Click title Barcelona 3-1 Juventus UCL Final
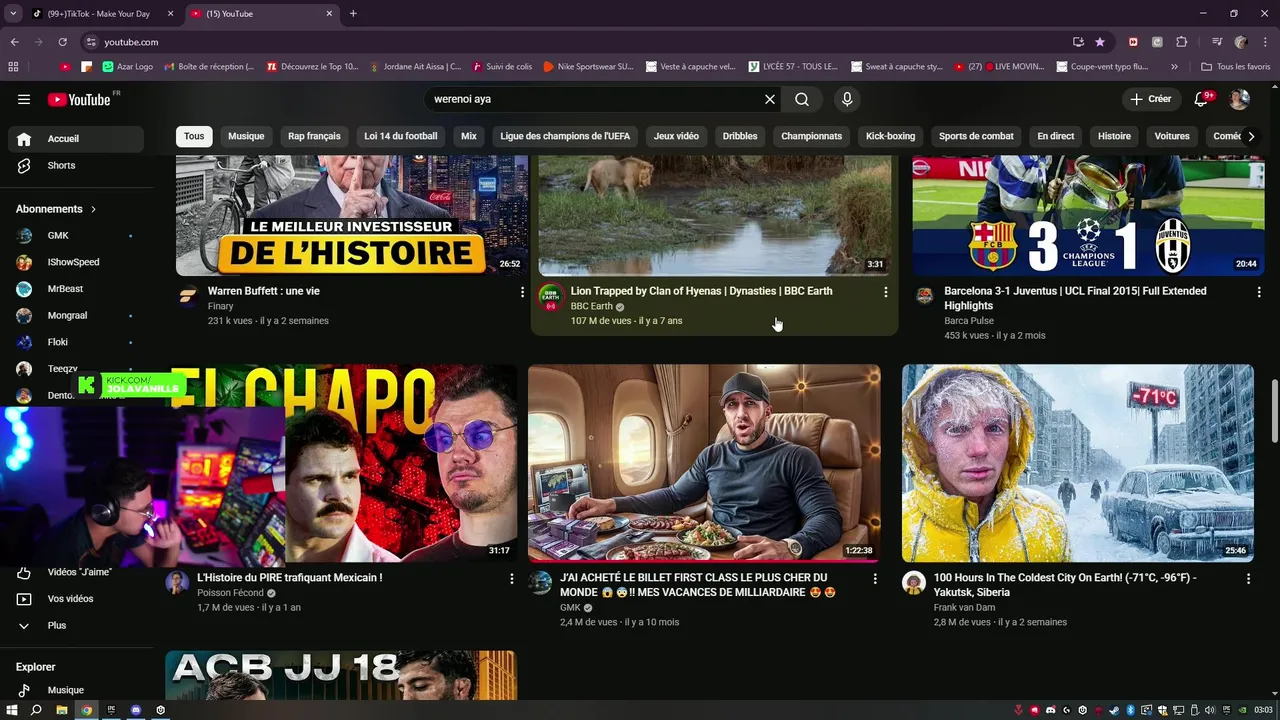 (x=1075, y=298)
